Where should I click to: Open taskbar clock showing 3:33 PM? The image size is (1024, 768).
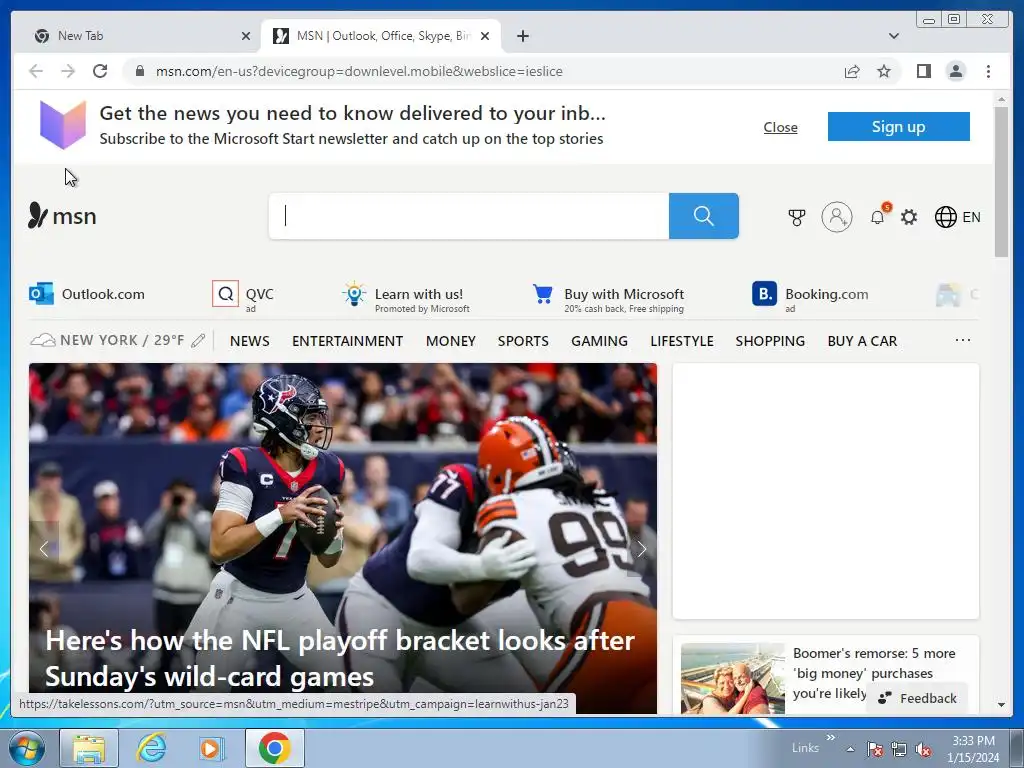click(973, 749)
